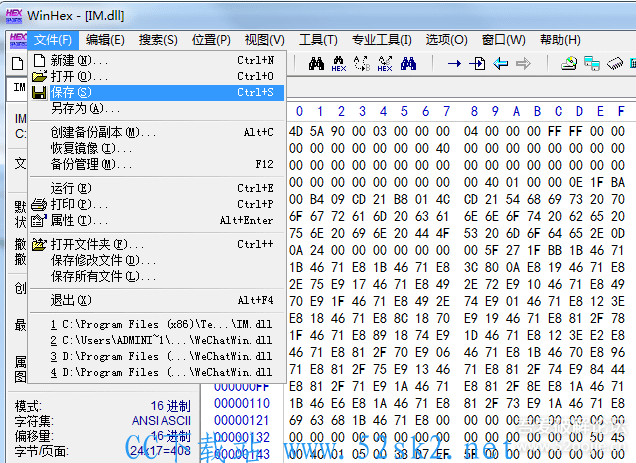This screenshot has height=463, width=636.
Task: Click the Open RAM chip icon
Action: (x=615, y=64)
